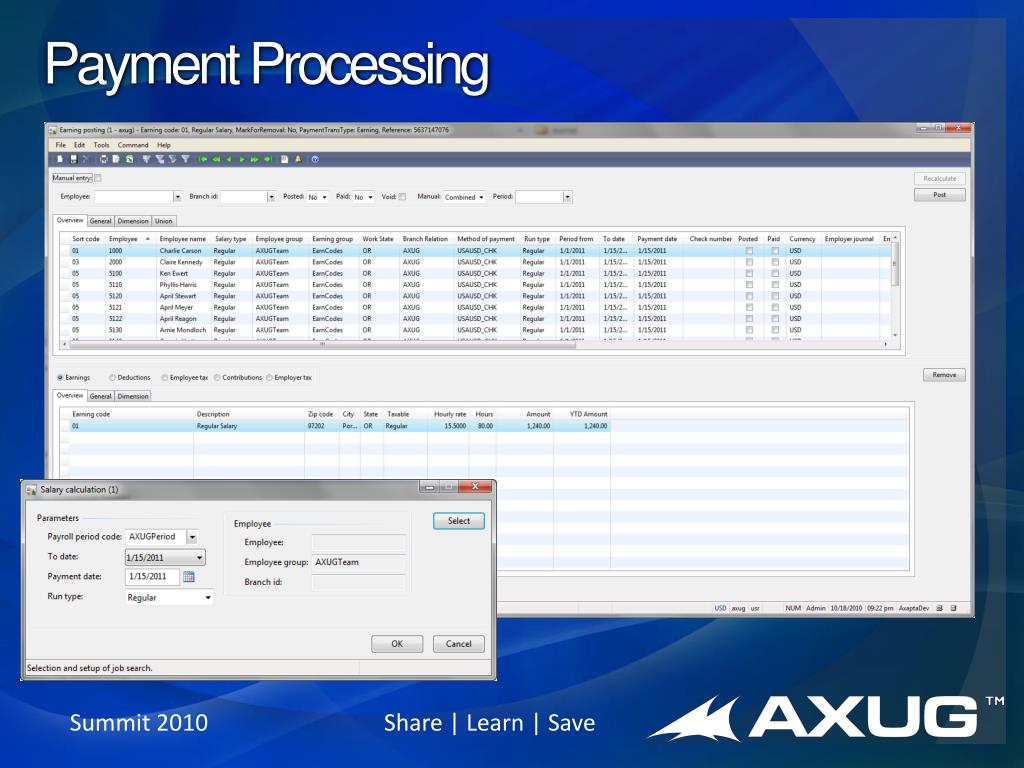
Task: Click the green previous page double arrow
Action: click(x=216, y=159)
